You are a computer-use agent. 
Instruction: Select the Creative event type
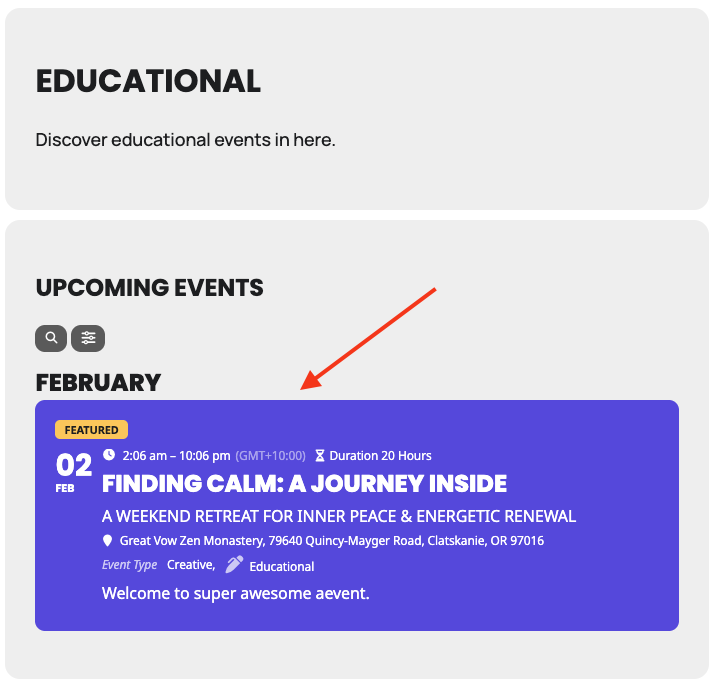click(189, 565)
